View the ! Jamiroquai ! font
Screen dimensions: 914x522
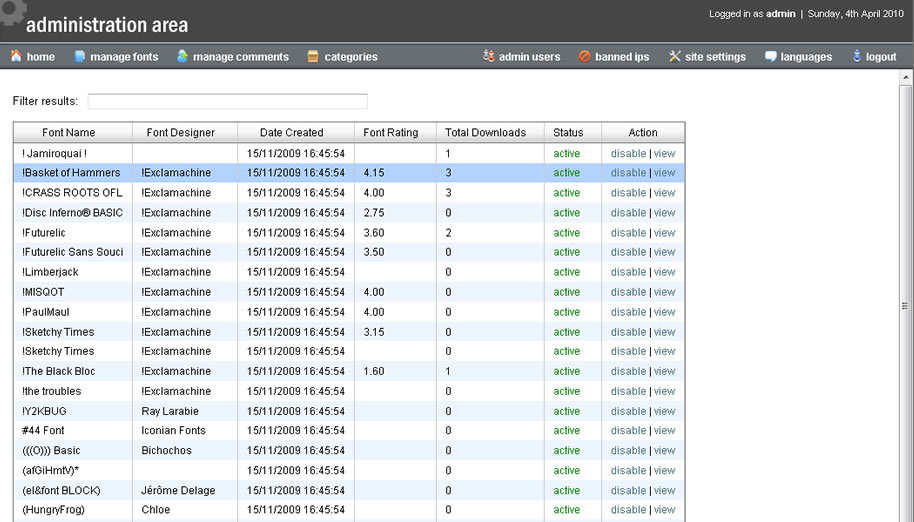665,153
